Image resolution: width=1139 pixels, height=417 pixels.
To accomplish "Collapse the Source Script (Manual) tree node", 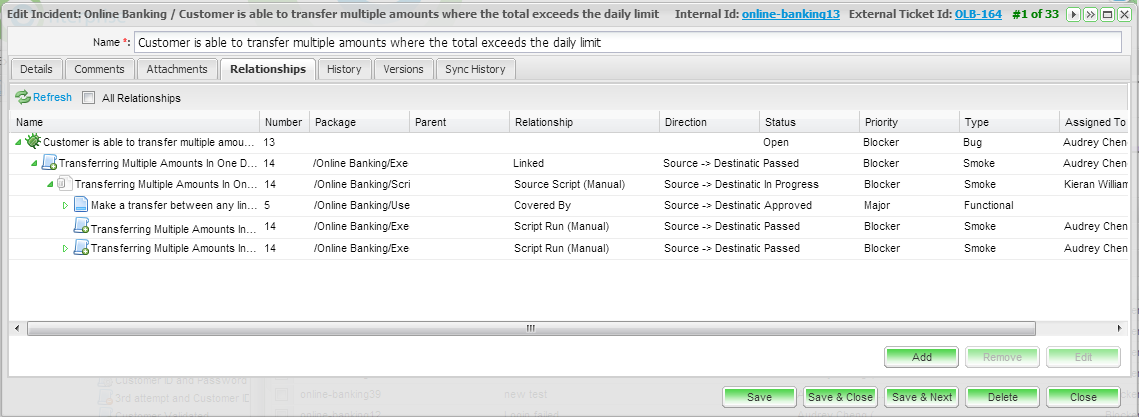I will 50,185.
